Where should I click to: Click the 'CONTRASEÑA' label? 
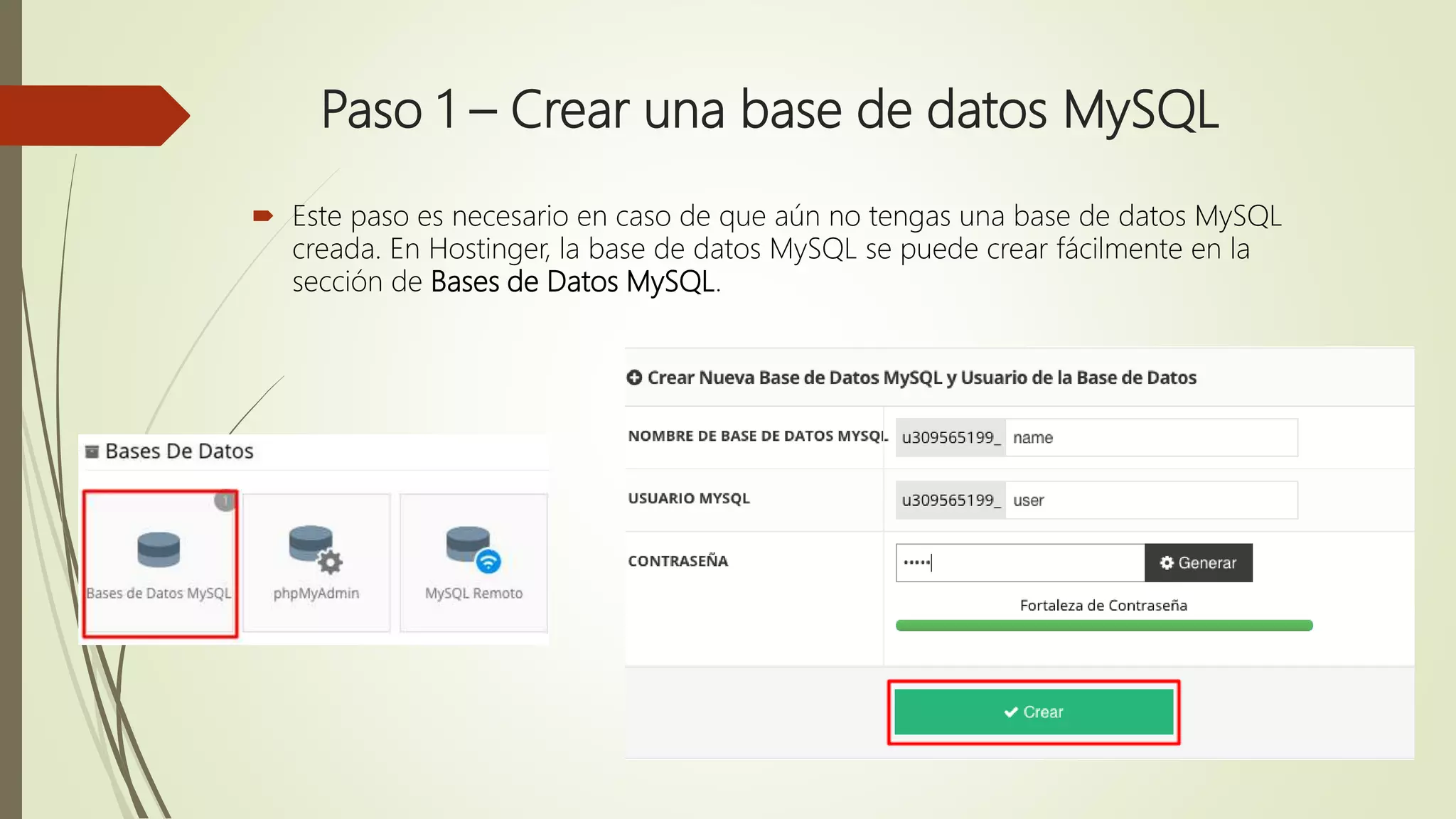(678, 561)
